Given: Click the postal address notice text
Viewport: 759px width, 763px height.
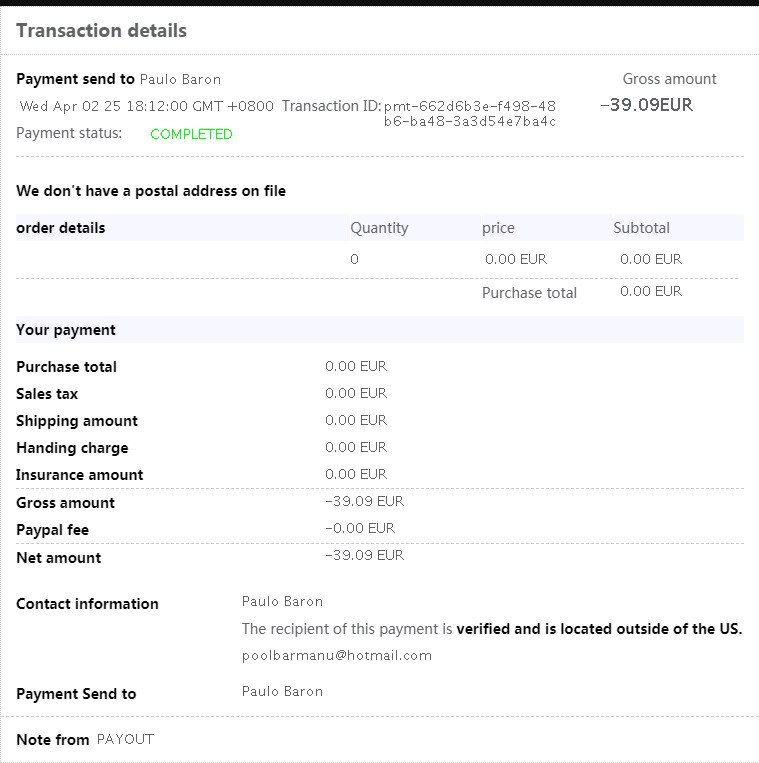Looking at the screenshot, I should [x=151, y=191].
